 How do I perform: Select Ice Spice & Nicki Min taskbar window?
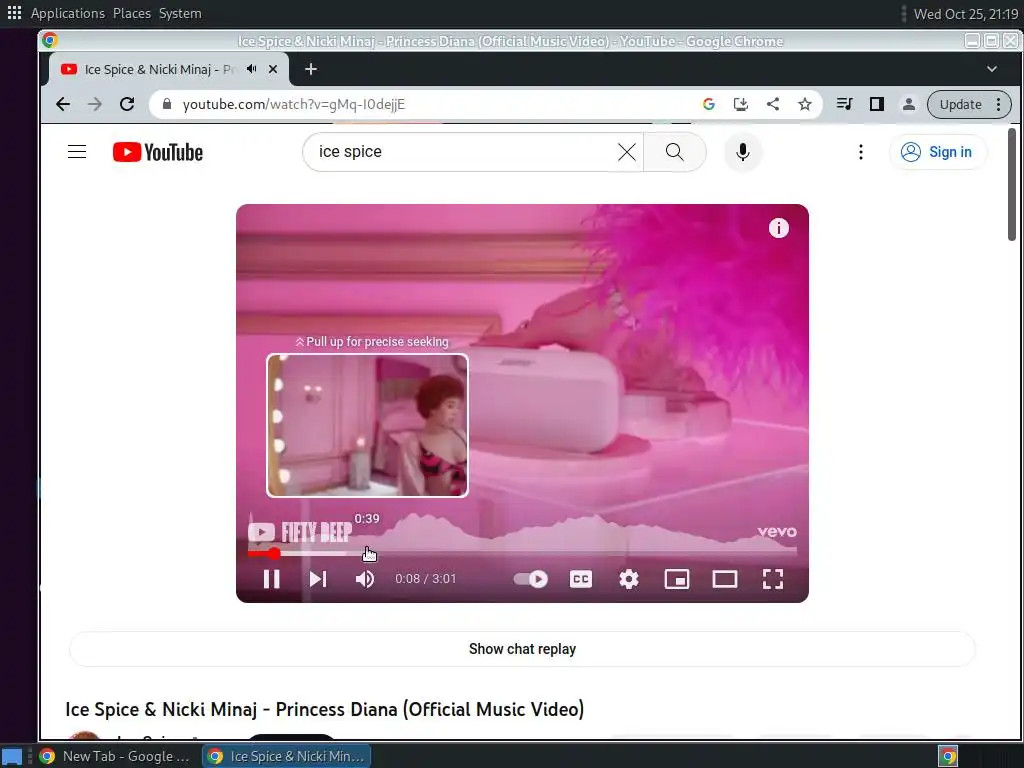click(x=287, y=756)
